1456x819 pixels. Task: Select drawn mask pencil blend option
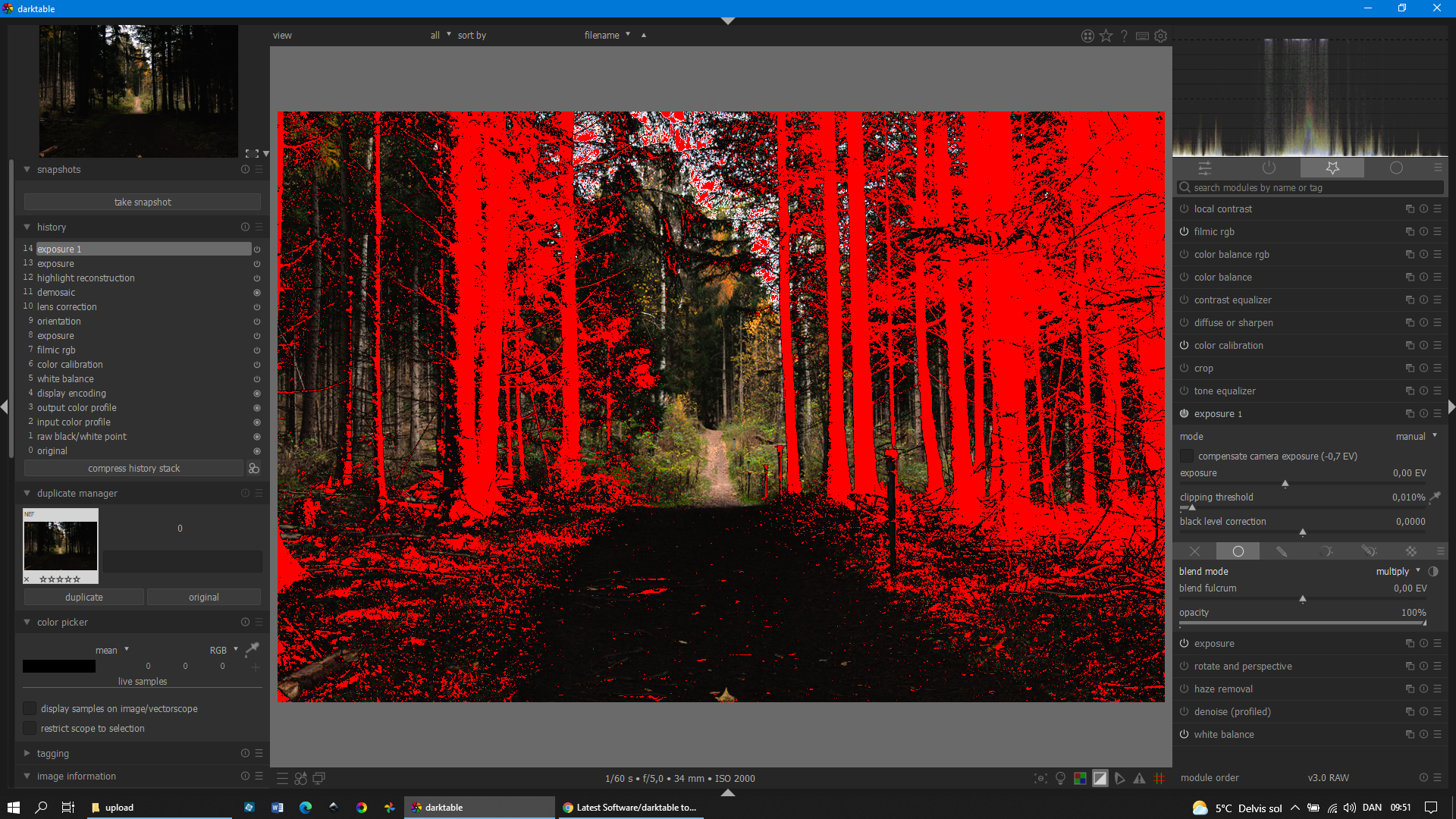coord(1282,551)
